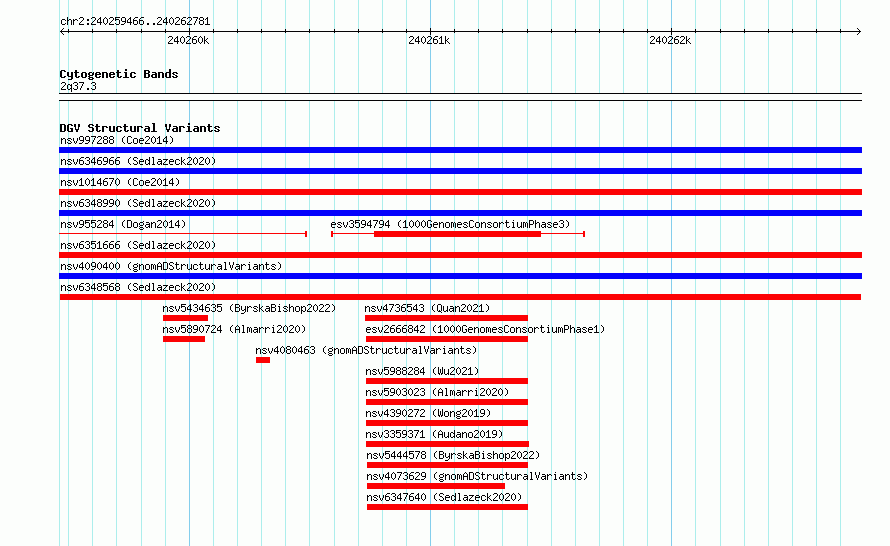The image size is (890, 546).
Task: Click nsv5988284 (Wu2021) label
Action: point(422,371)
